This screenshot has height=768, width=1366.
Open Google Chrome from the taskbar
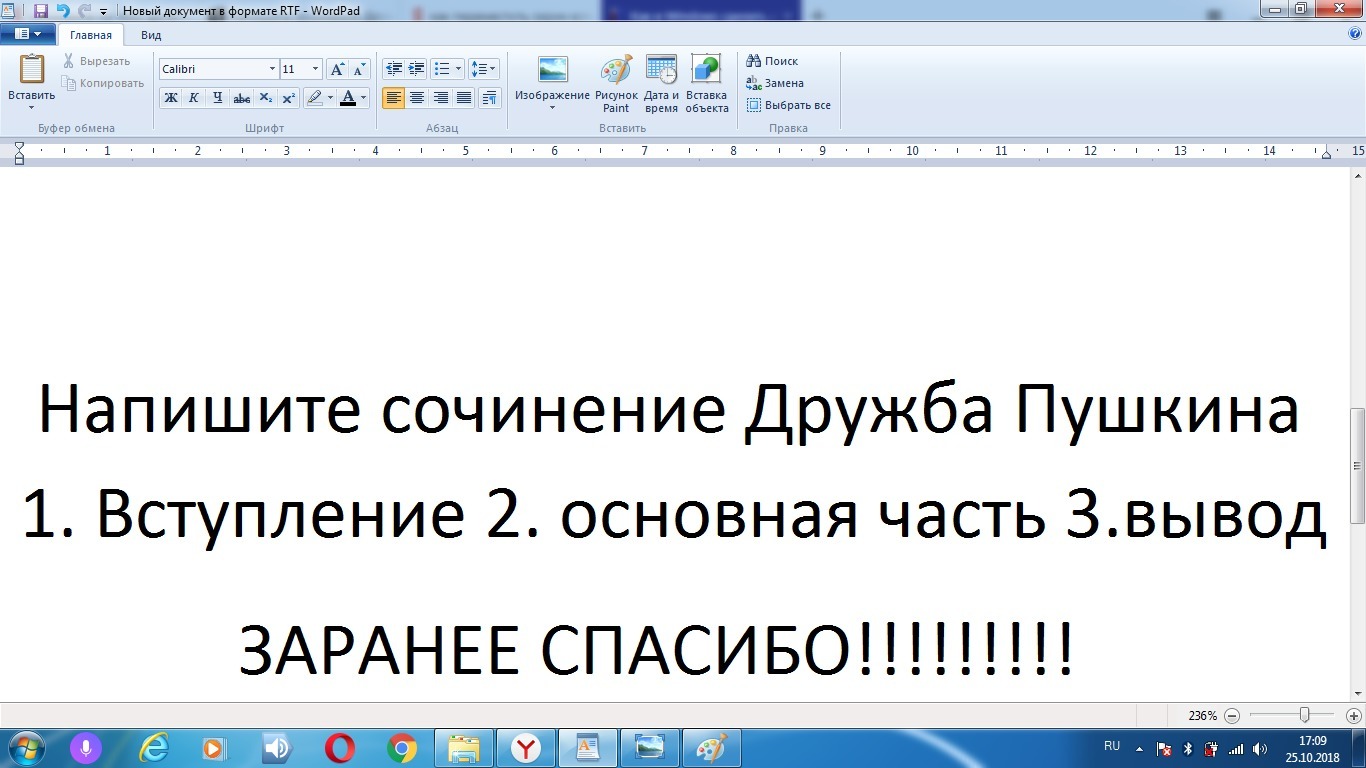point(401,747)
